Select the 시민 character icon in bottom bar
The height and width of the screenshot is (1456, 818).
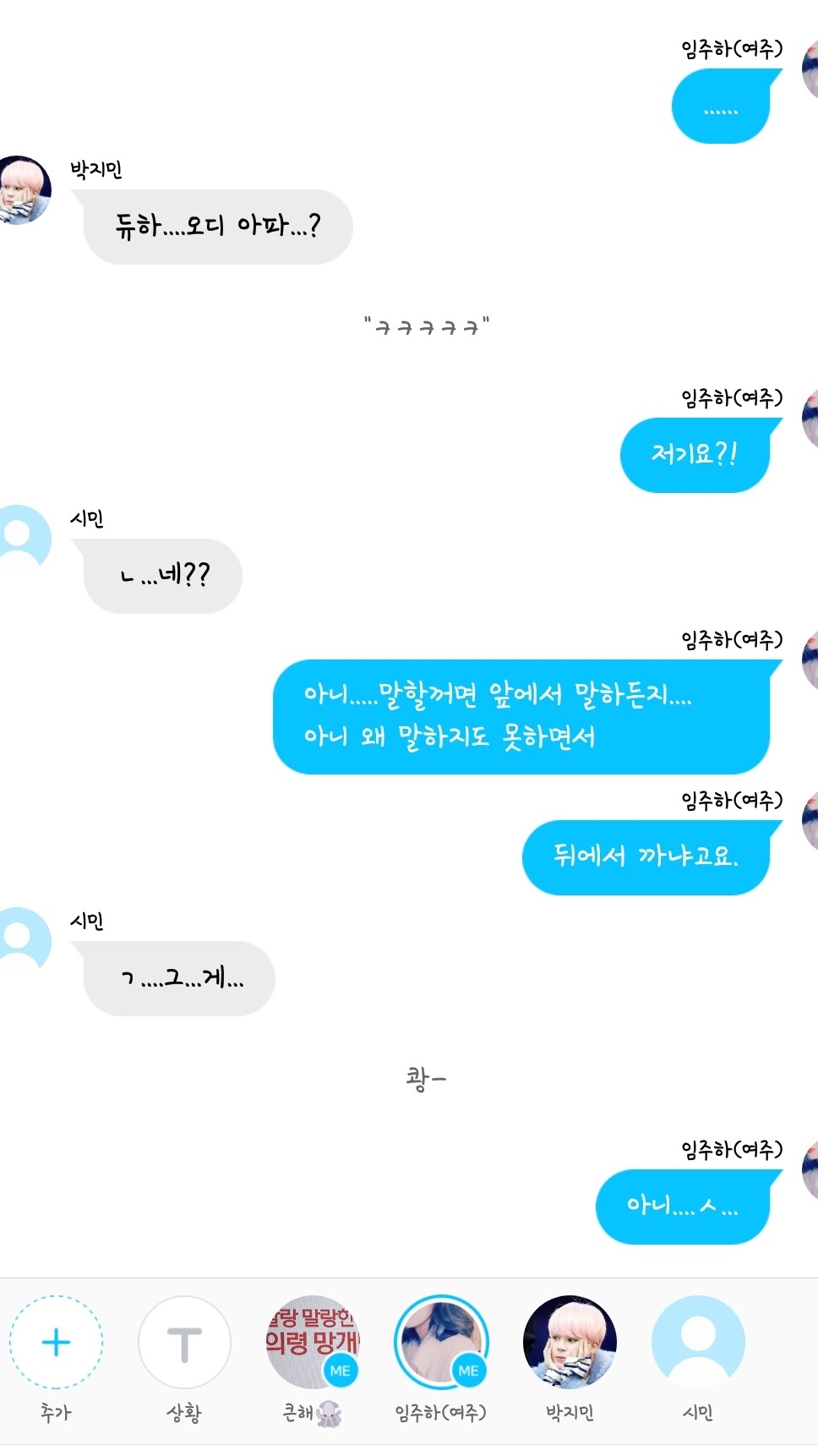[x=698, y=1342]
